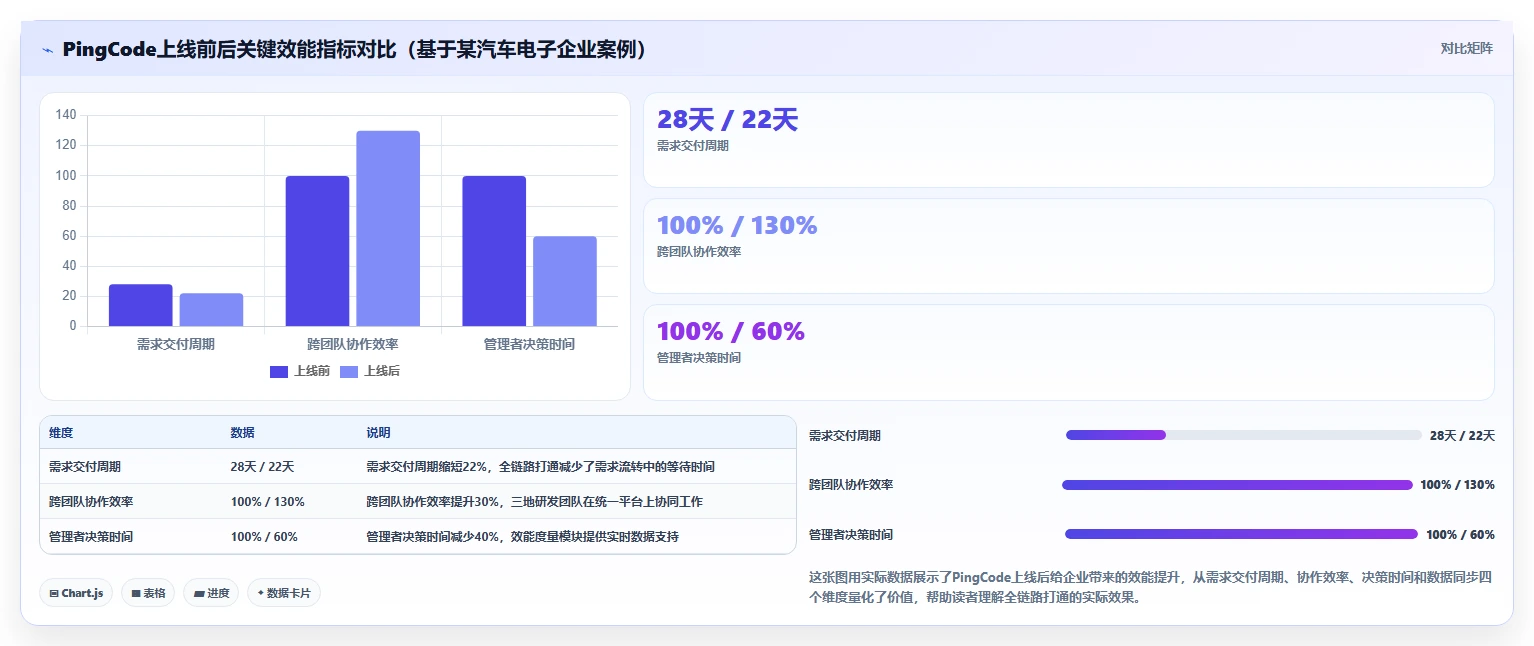The height and width of the screenshot is (646, 1534).
Task: Click the 100% / 130% progress value
Action: pos(1457,485)
